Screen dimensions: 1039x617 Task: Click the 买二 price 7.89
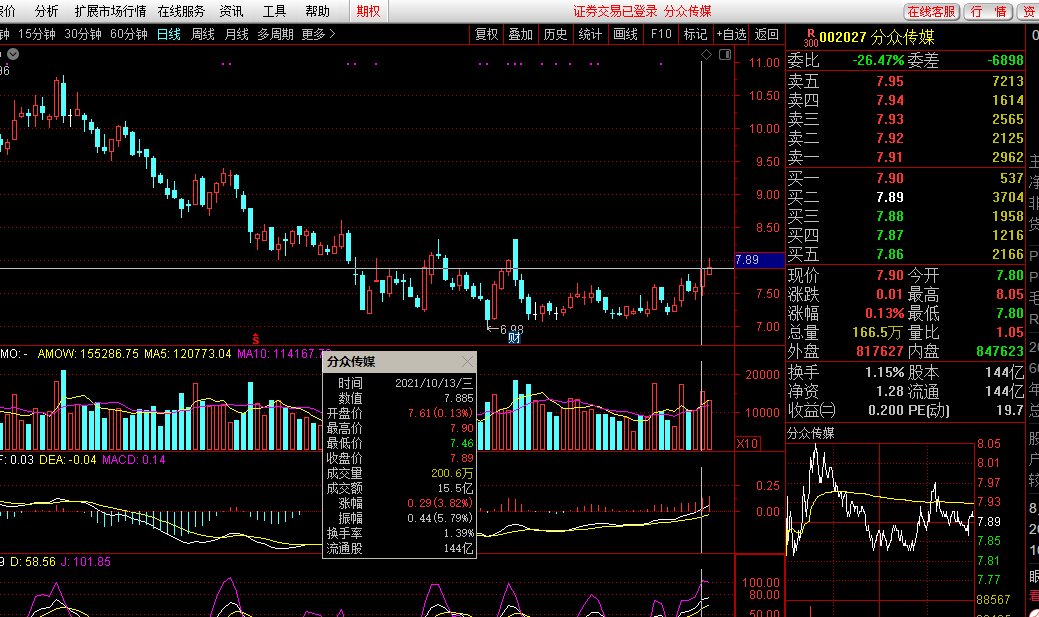pyautogui.click(x=889, y=197)
